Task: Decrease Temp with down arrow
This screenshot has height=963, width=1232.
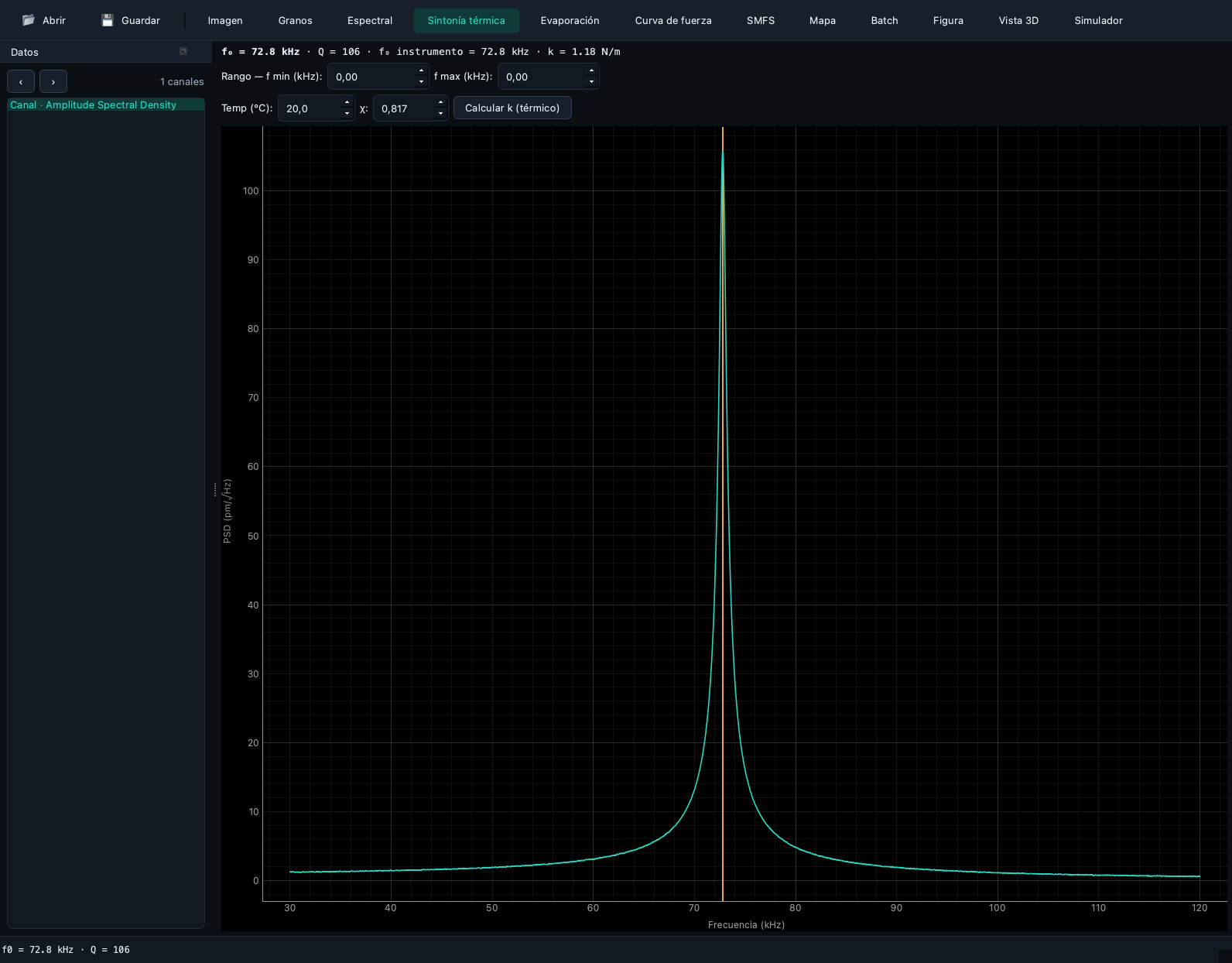Action: 347,114
